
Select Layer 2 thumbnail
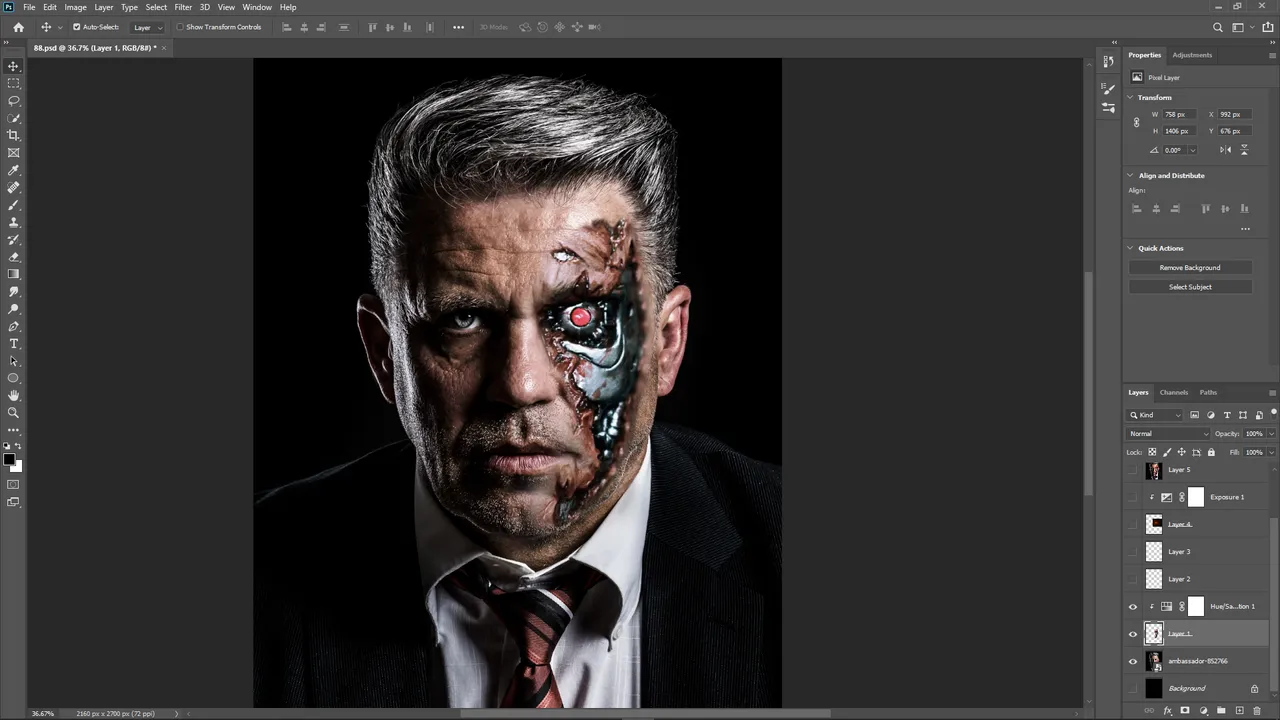click(1154, 579)
